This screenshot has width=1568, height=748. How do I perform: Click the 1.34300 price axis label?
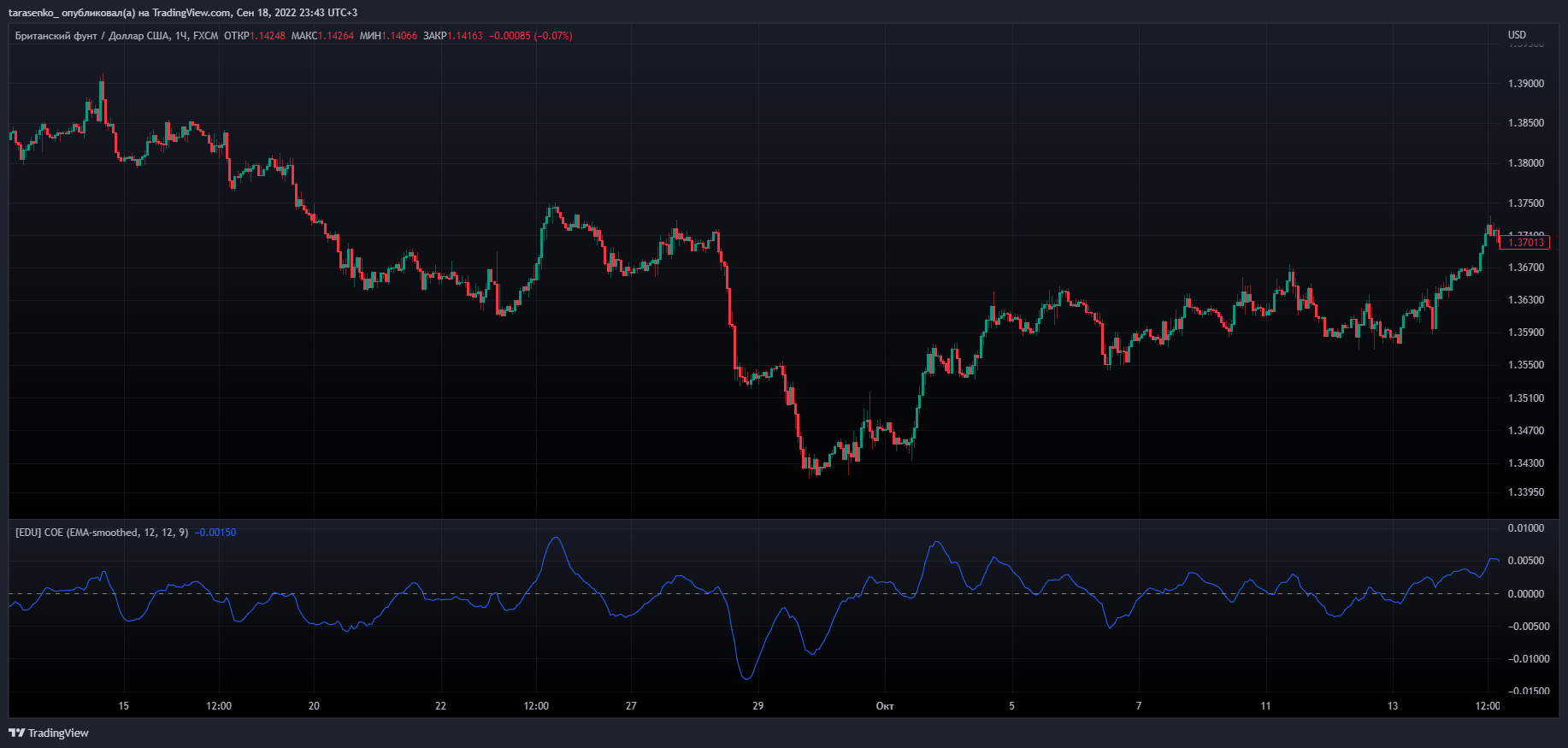point(1526,463)
